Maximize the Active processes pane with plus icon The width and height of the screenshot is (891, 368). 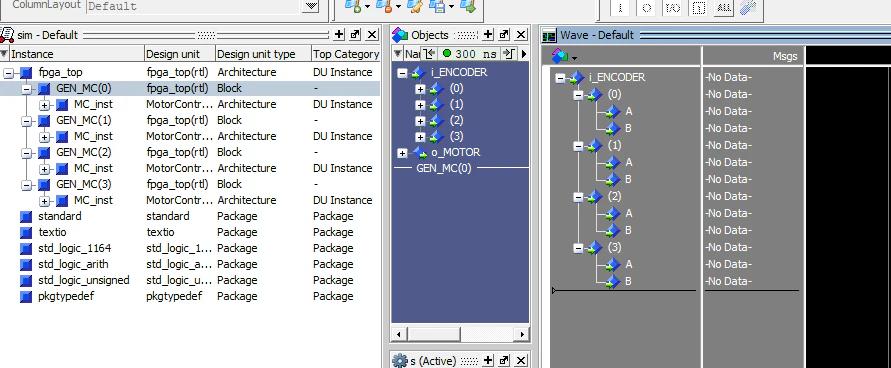pyautogui.click(x=488, y=361)
